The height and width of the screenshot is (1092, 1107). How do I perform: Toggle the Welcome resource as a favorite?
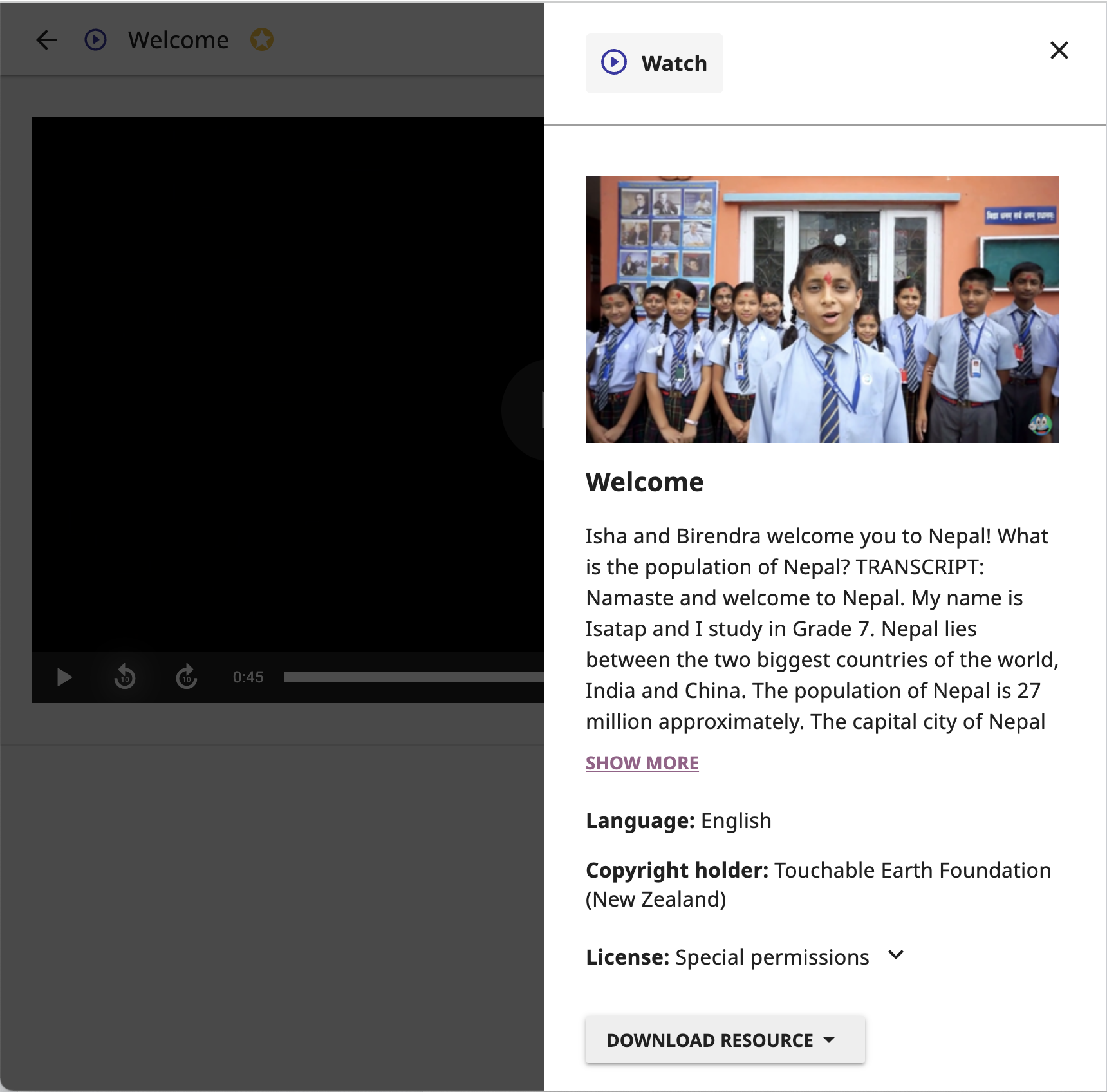pos(261,40)
